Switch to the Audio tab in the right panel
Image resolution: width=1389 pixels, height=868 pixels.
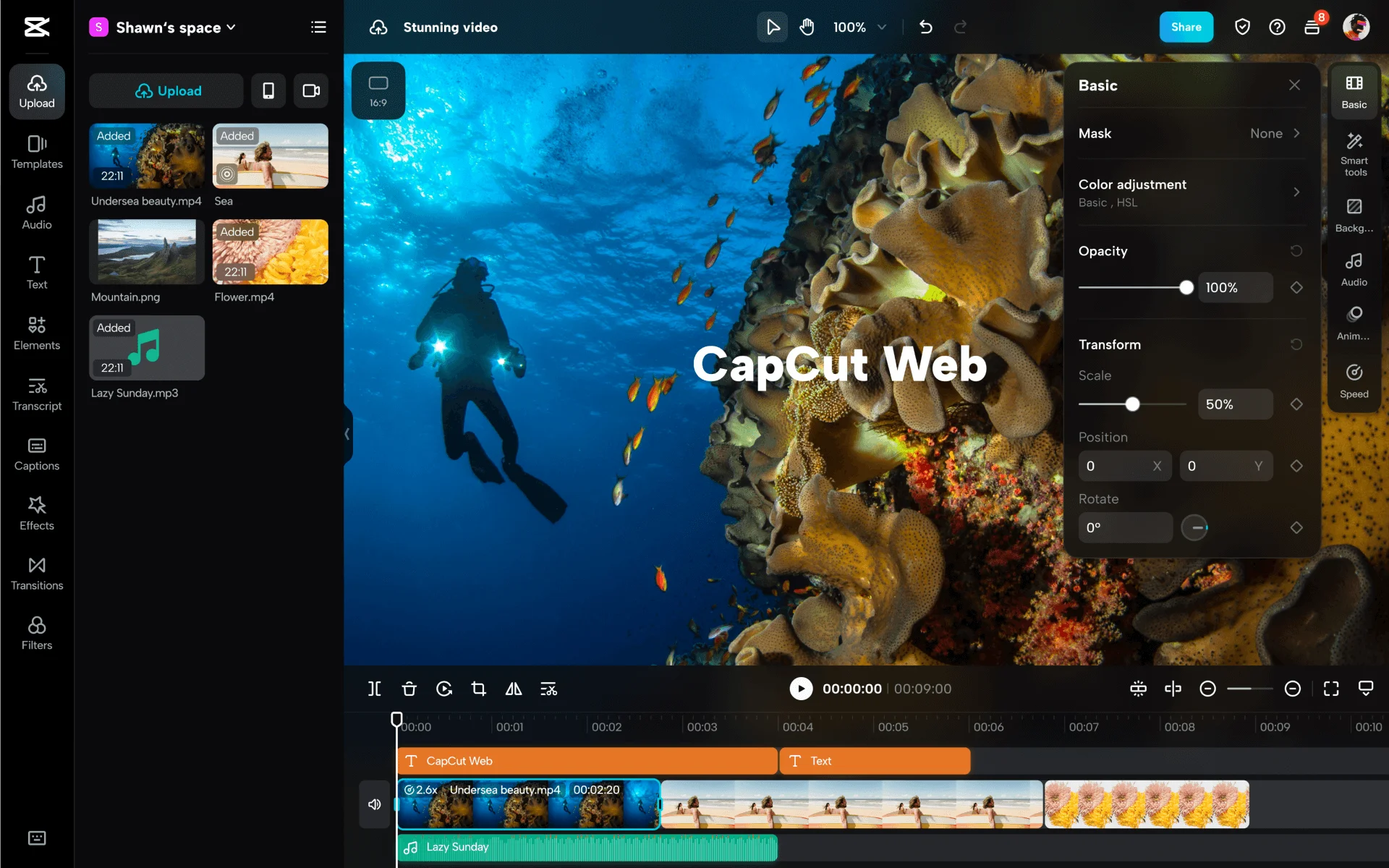[1354, 268]
